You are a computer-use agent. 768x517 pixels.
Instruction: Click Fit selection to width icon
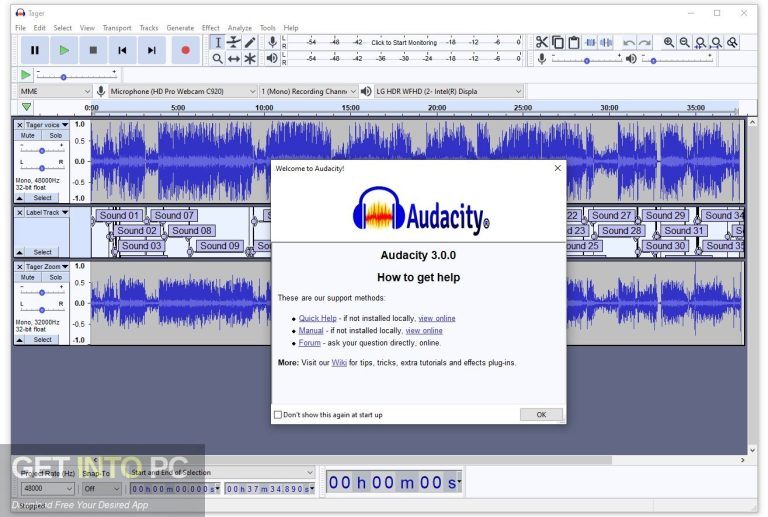point(701,43)
